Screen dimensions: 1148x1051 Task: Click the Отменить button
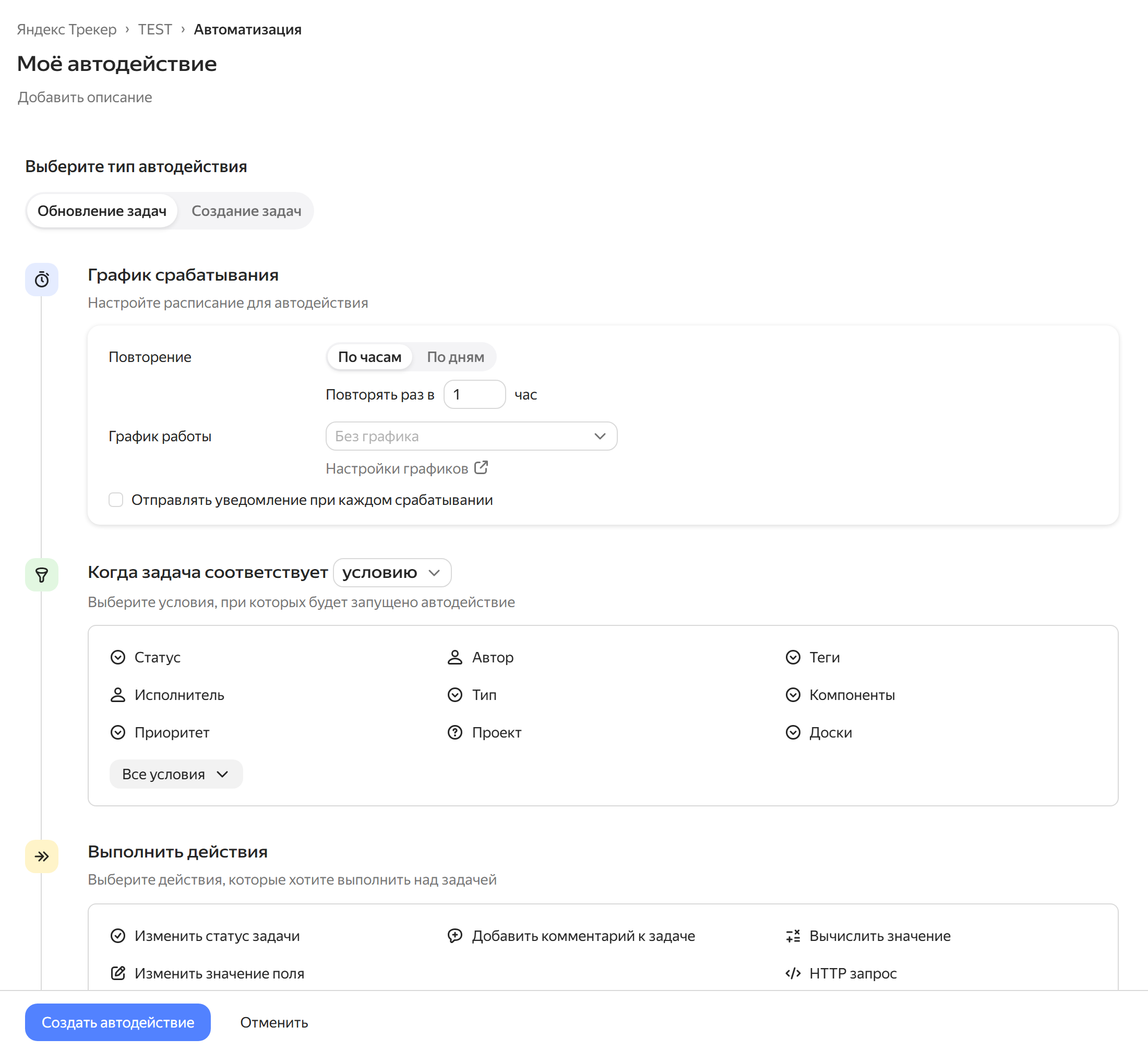pyautogui.click(x=274, y=1022)
